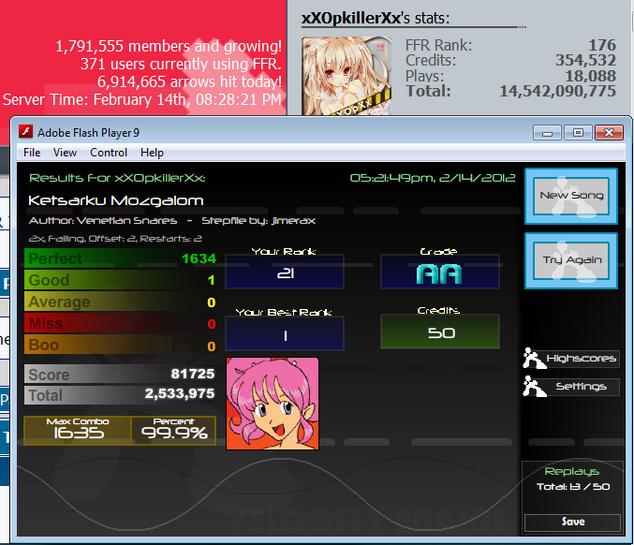
Task: Click the Credits 50 box
Action: click(x=440, y=332)
